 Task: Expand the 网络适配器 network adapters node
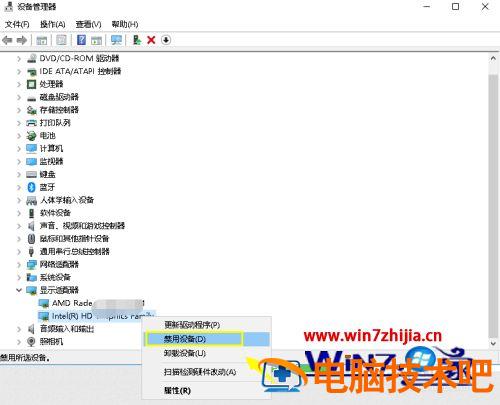[x=19, y=265]
